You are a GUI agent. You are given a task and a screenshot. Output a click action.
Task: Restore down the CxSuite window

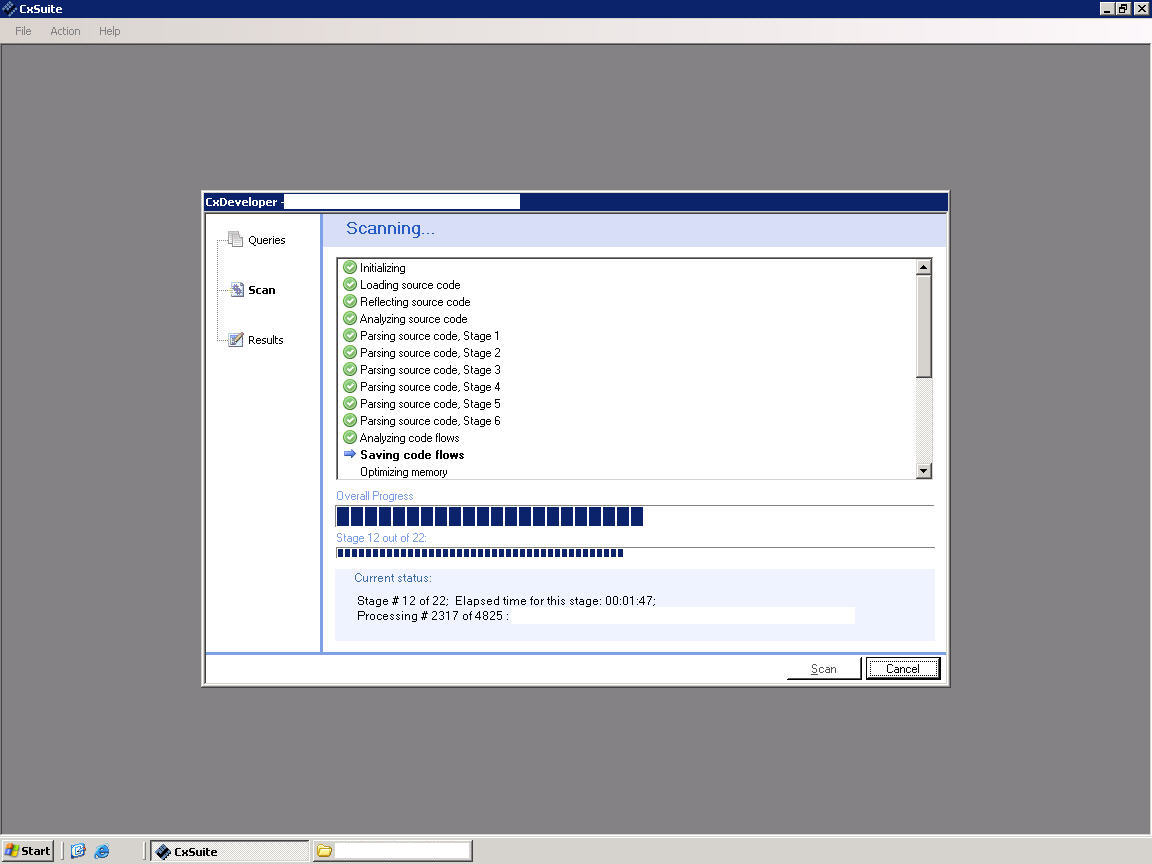tap(1123, 8)
